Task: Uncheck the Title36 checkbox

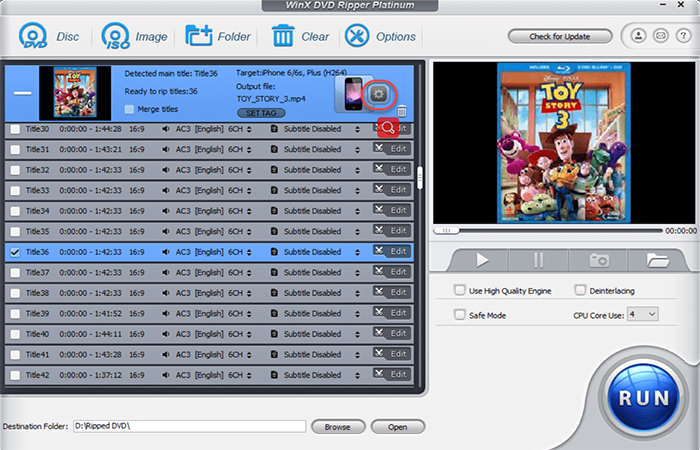Action: coord(15,252)
